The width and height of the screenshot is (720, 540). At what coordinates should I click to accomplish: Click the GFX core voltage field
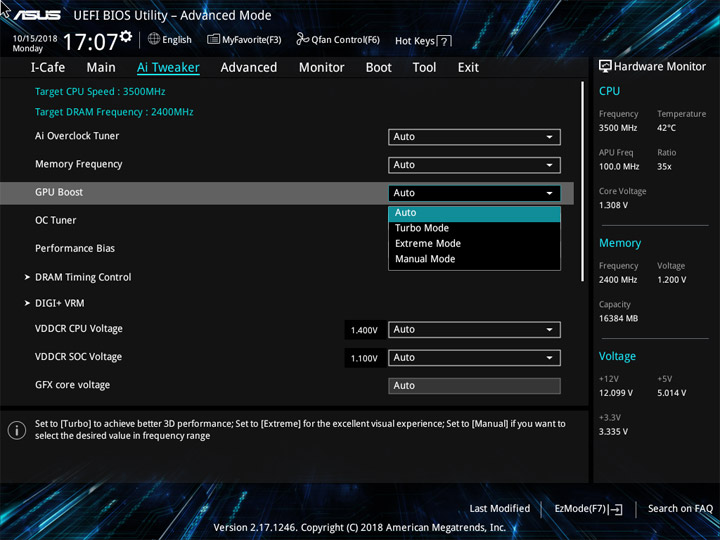[474, 386]
